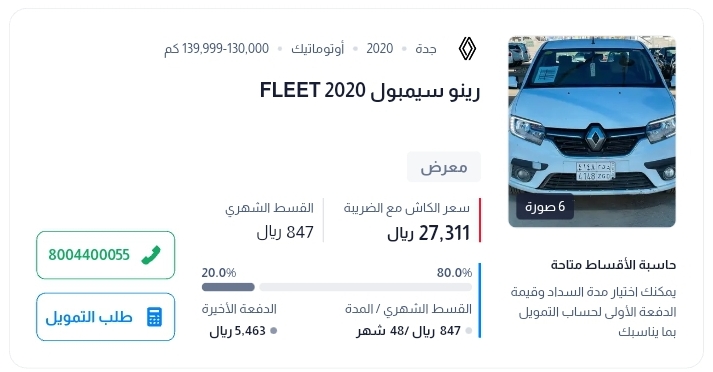
Task: Click the monthly installment 847 ريال value
Action: pyautogui.click(x=285, y=232)
